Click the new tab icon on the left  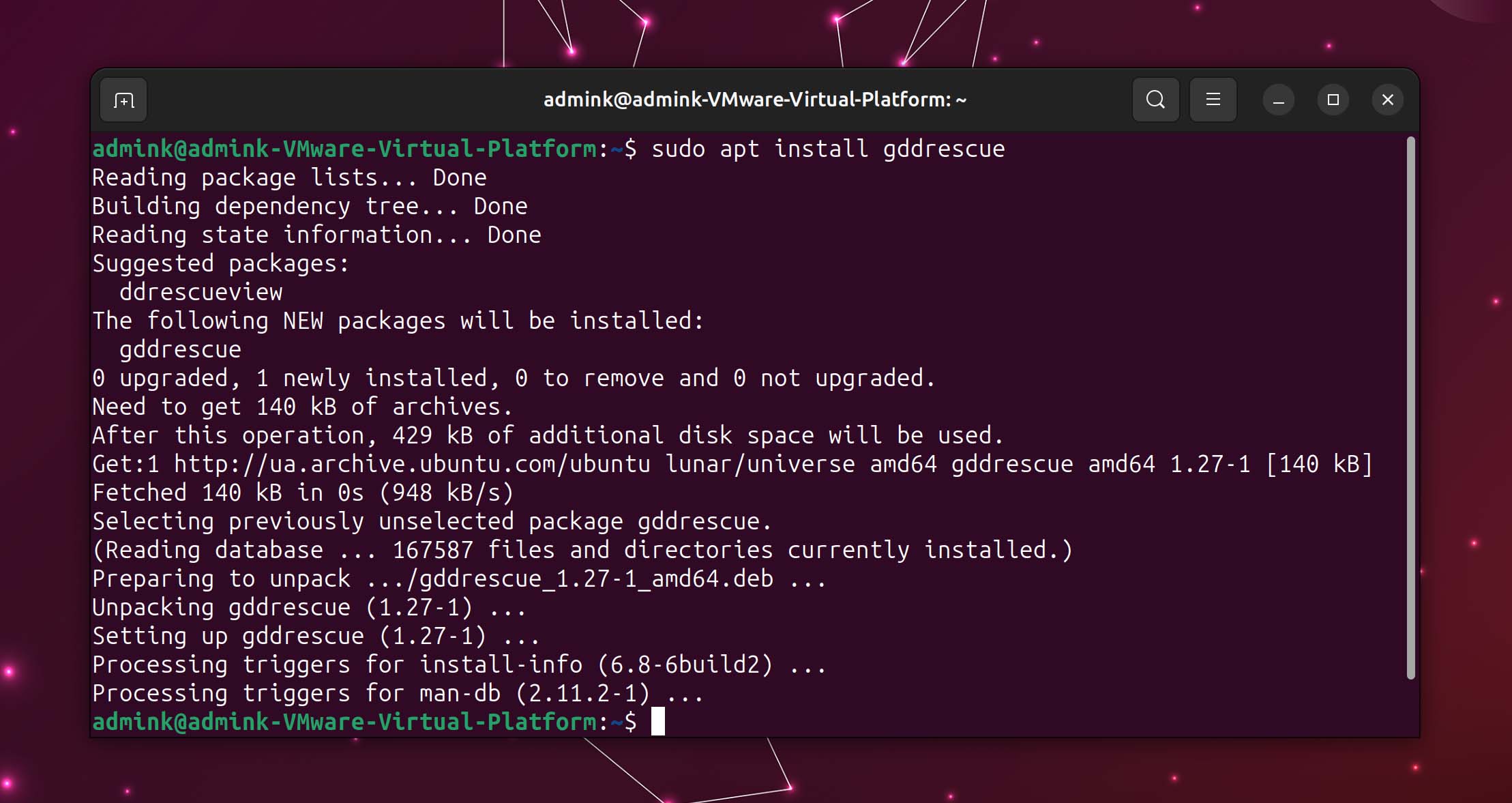[123, 100]
